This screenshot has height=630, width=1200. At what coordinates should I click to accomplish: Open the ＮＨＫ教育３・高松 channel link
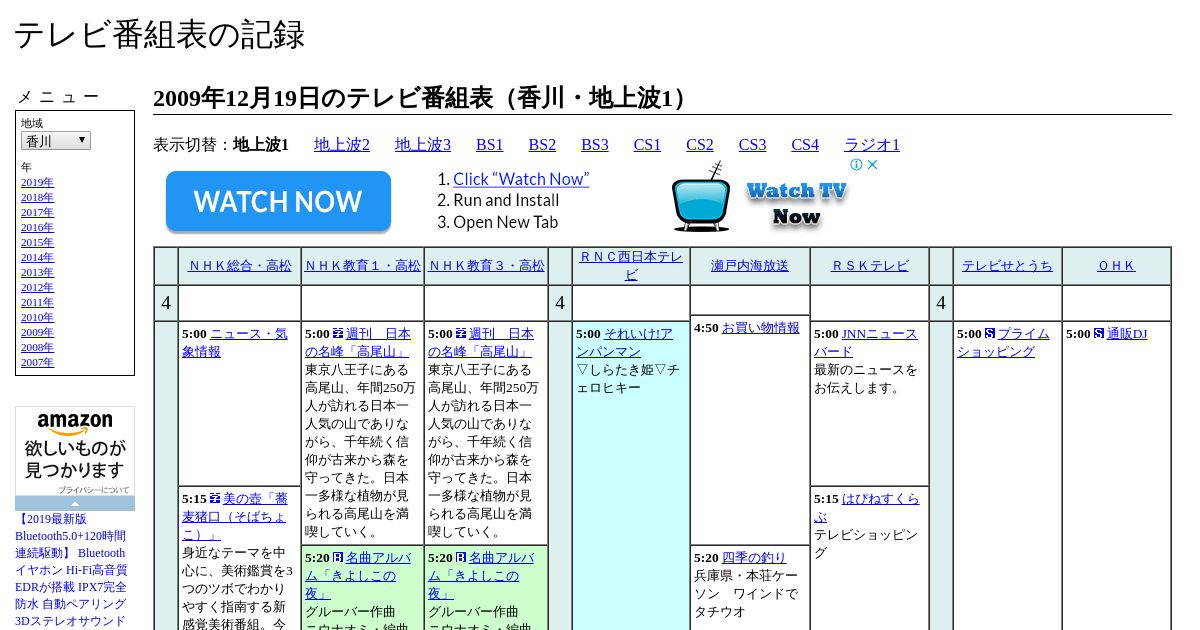[x=486, y=266]
